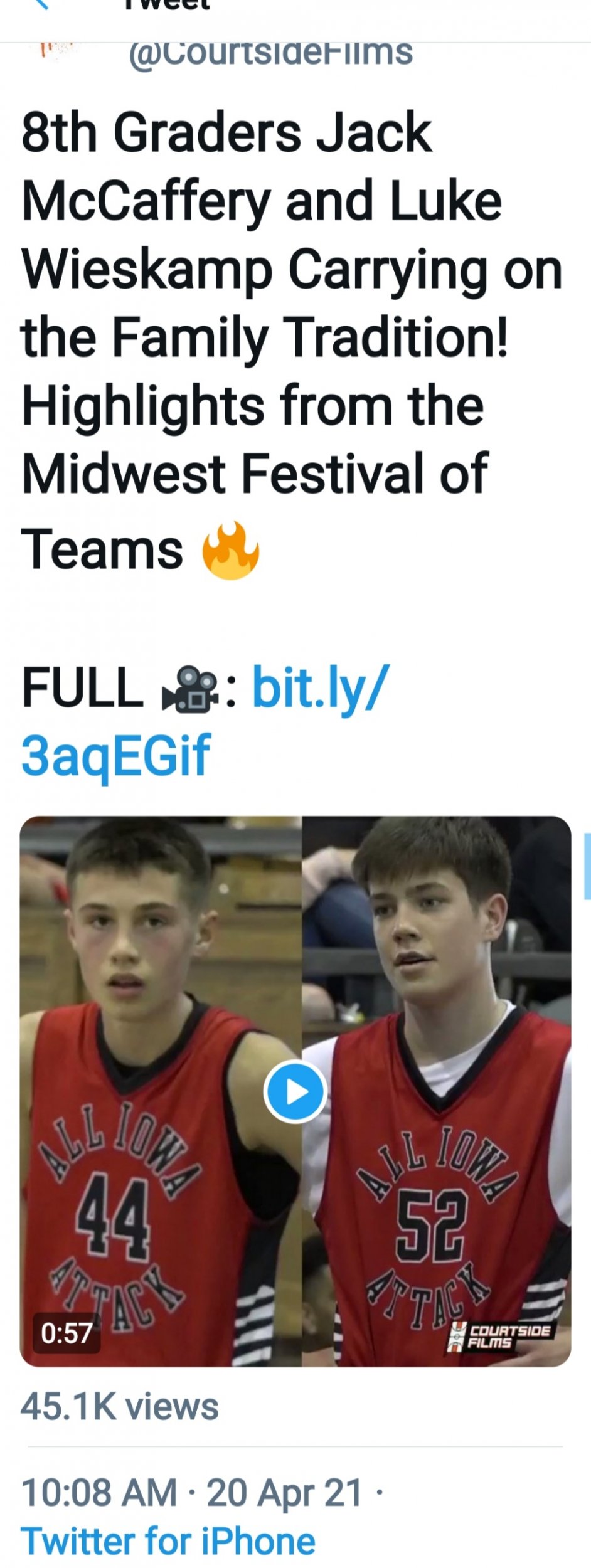Play the video with the blue play button
The image size is (591, 1568).
(295, 1092)
